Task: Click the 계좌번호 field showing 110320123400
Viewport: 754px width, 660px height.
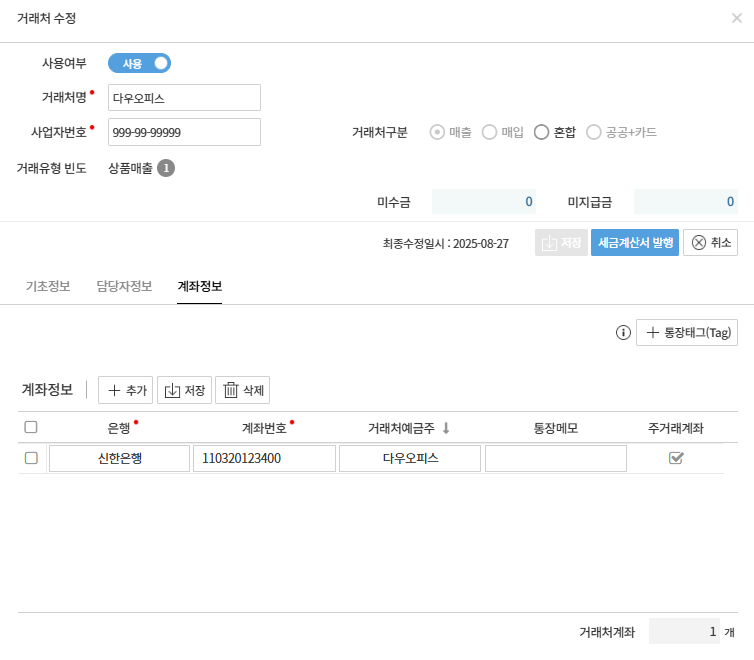Action: pyautogui.click(x=264, y=458)
